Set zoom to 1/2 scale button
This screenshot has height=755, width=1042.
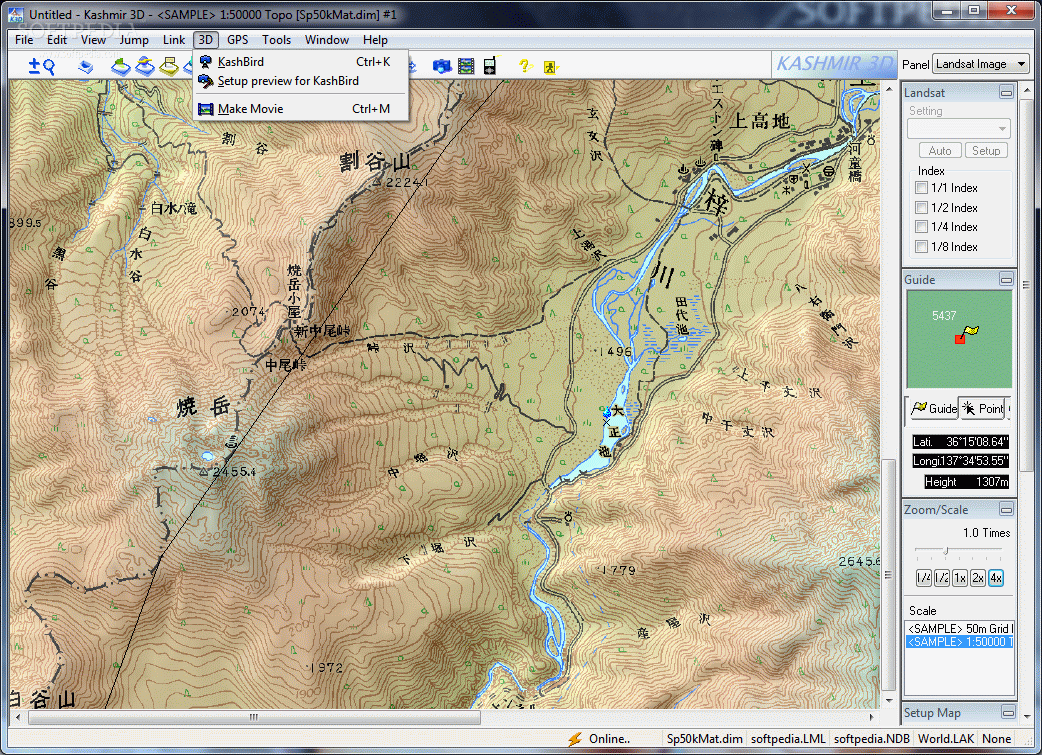942,578
